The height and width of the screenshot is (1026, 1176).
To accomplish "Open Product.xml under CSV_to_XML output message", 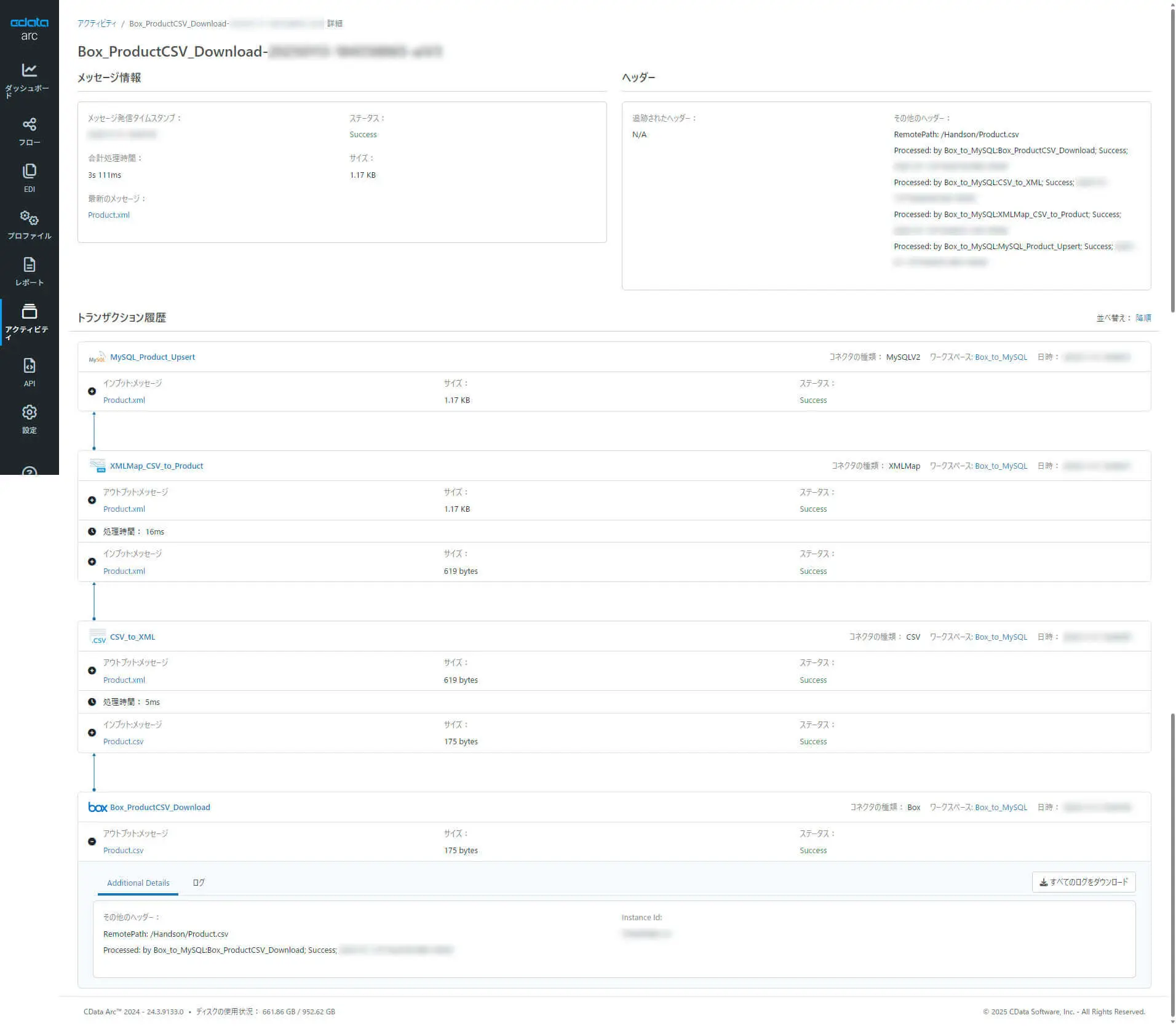I will click(124, 680).
